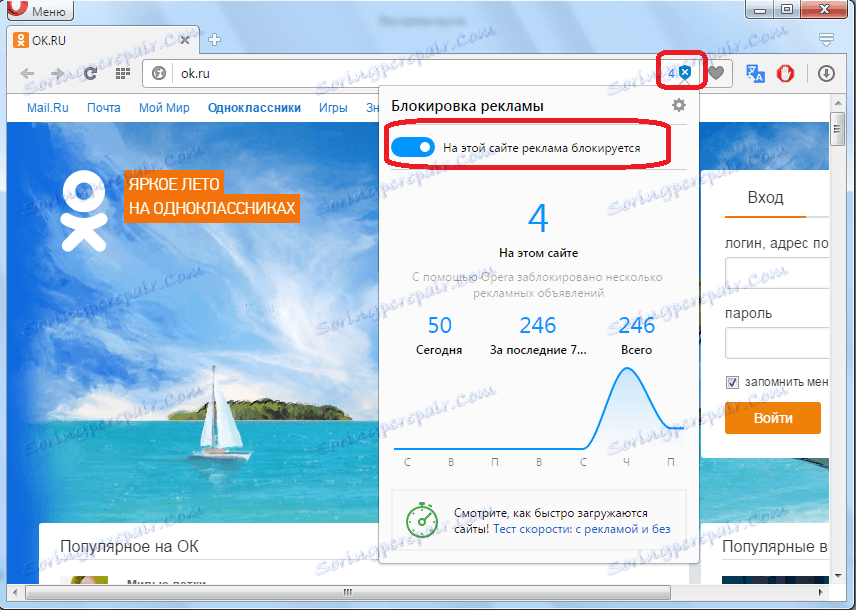Click the vertical scrollbar down arrow

[x=837, y=576]
